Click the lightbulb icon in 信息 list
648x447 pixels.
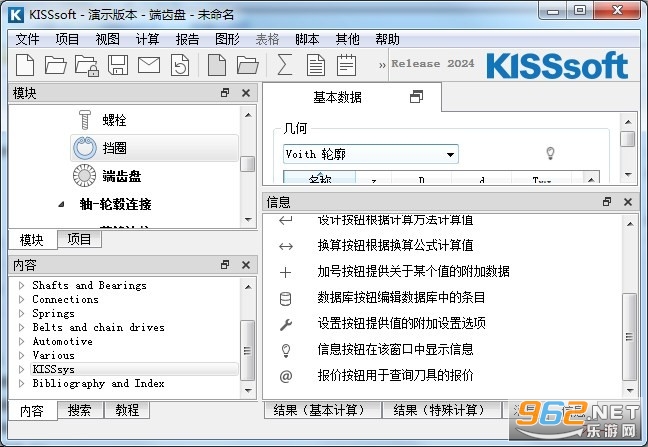(286, 350)
